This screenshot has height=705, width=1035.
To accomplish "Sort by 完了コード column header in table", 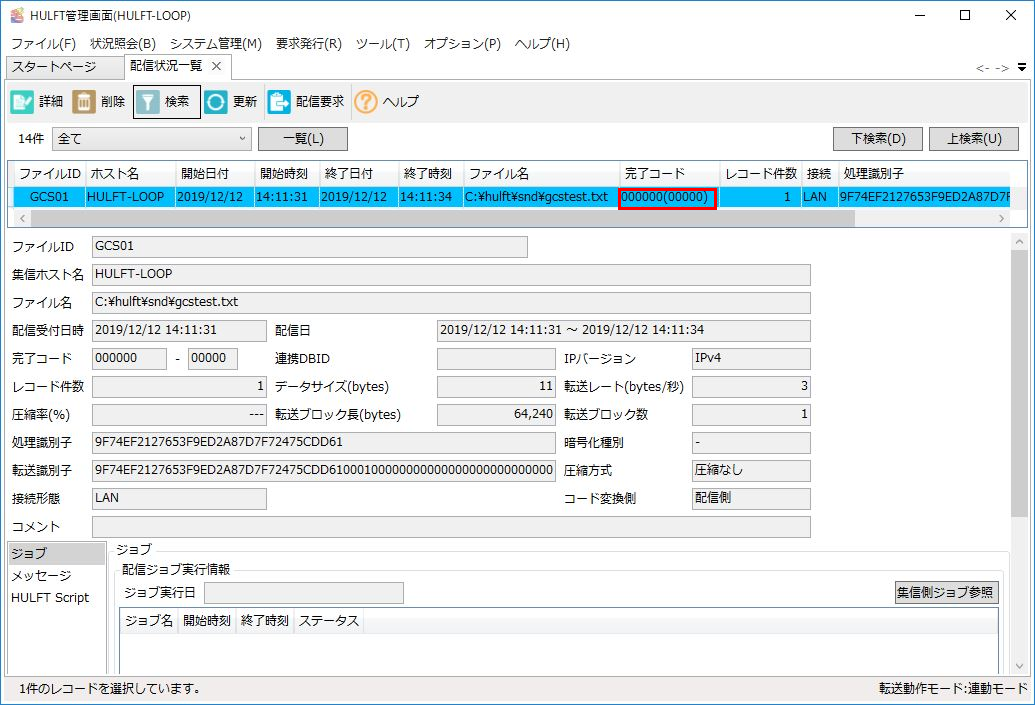I will (x=669, y=174).
